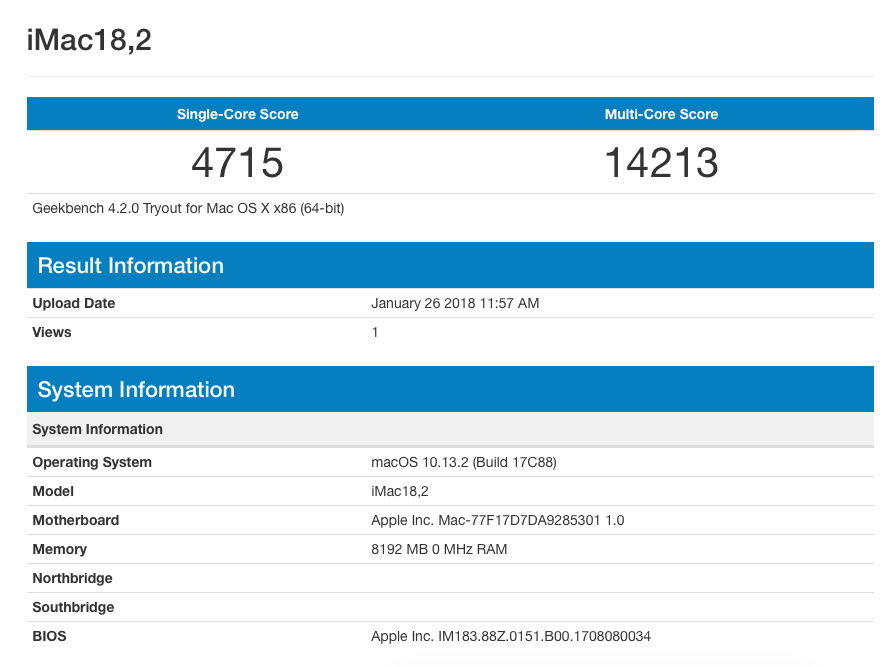This screenshot has height=667, width=892.
Task: Select the macOS 10.13.2 build value
Action: click(463, 462)
